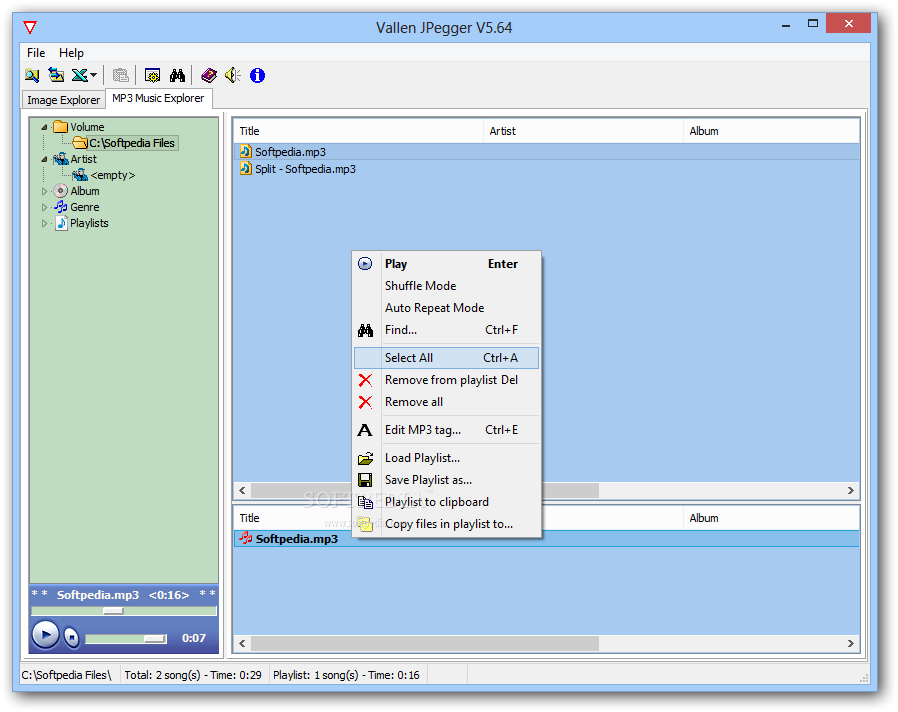This screenshot has height=712, width=898.
Task: Toggle Shuffle Mode in context menu
Action: [x=446, y=286]
